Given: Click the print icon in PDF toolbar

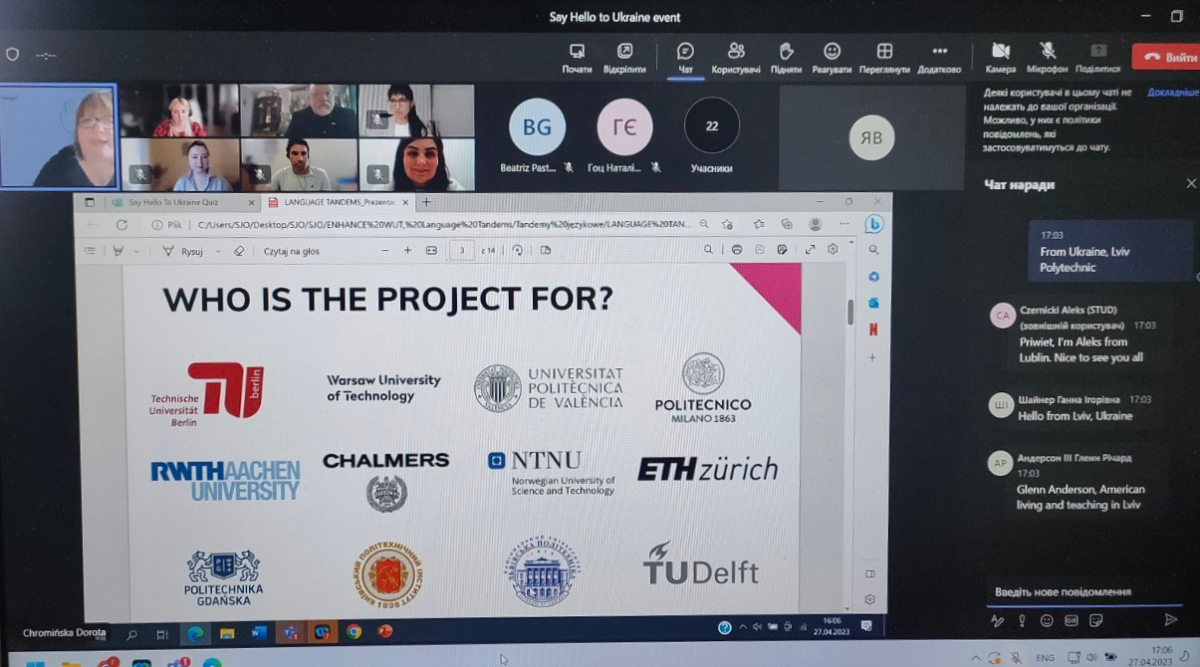Looking at the screenshot, I should (737, 250).
